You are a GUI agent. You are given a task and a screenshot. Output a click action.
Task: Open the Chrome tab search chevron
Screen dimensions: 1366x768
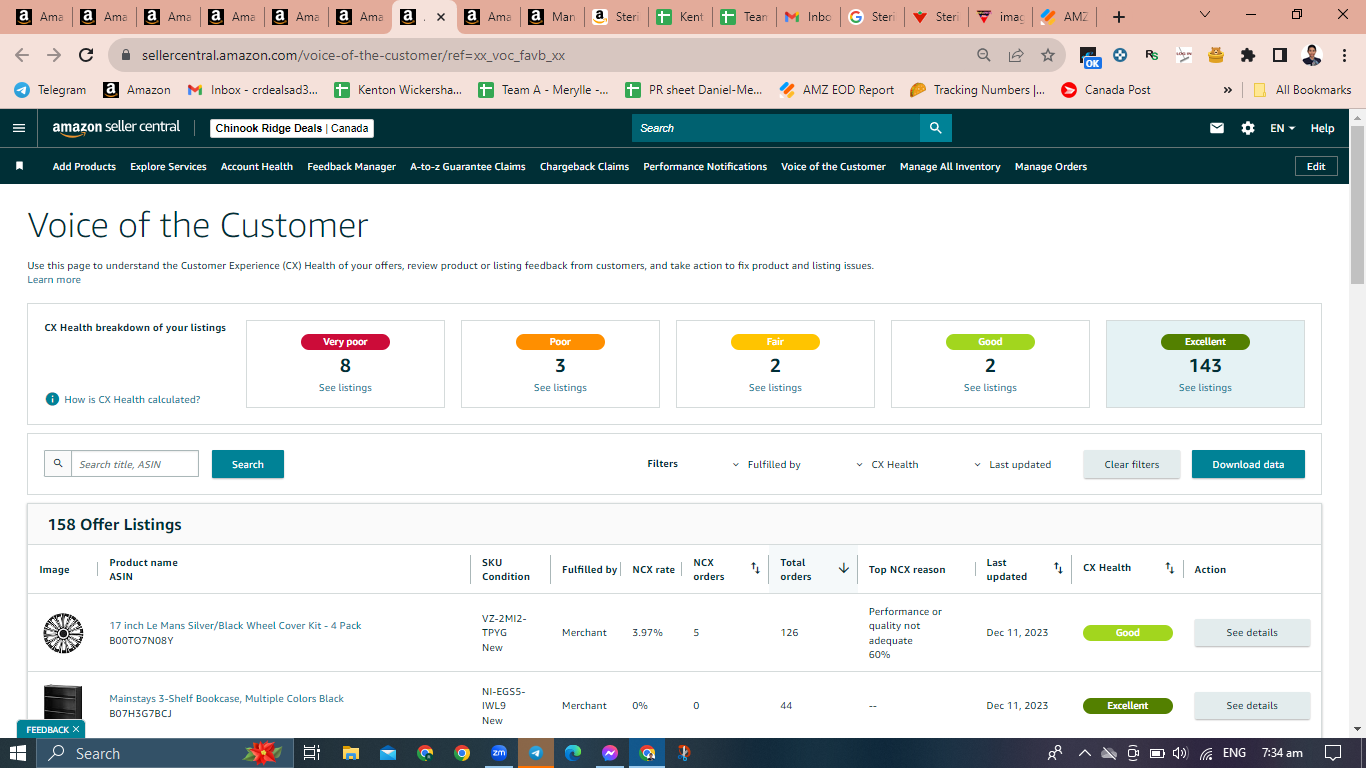1205,15
